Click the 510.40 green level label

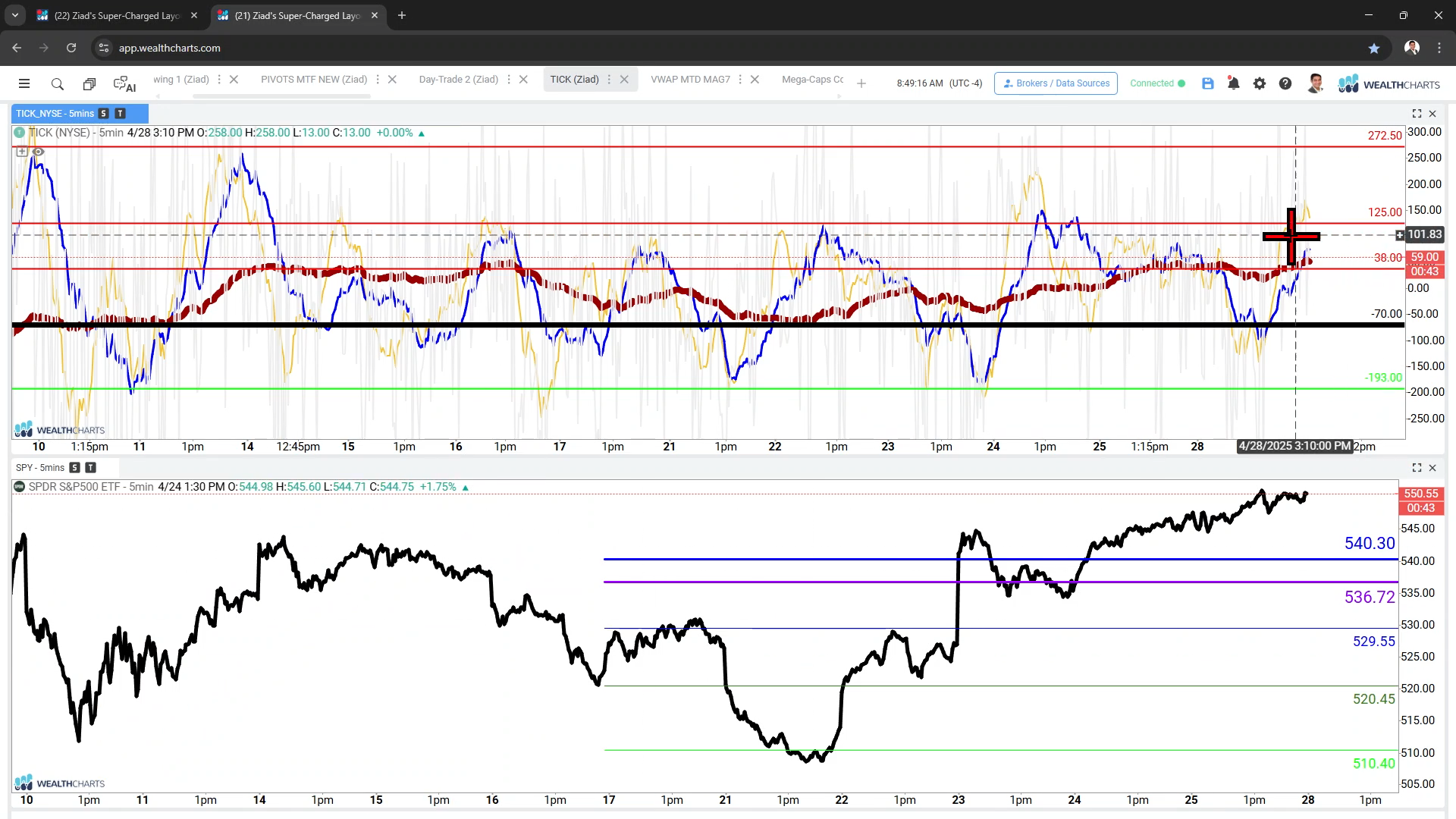pos(1373,764)
